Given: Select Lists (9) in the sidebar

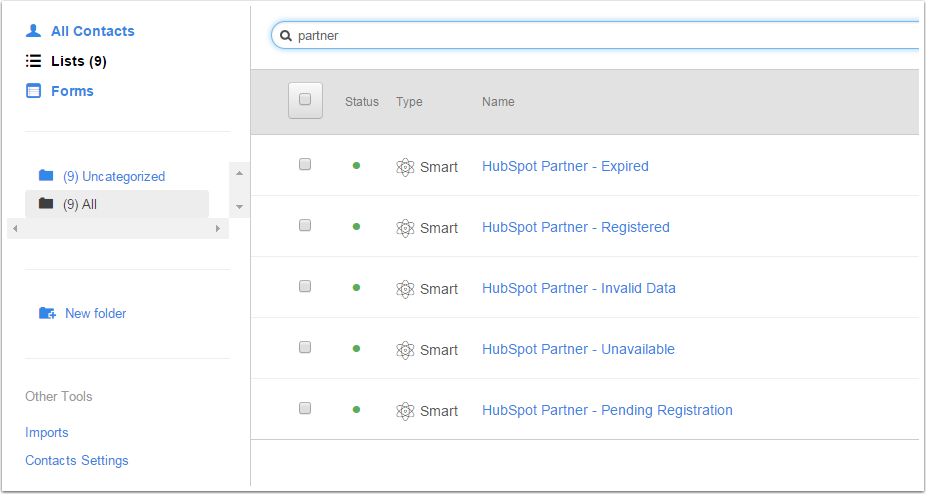Looking at the screenshot, I should coord(79,61).
